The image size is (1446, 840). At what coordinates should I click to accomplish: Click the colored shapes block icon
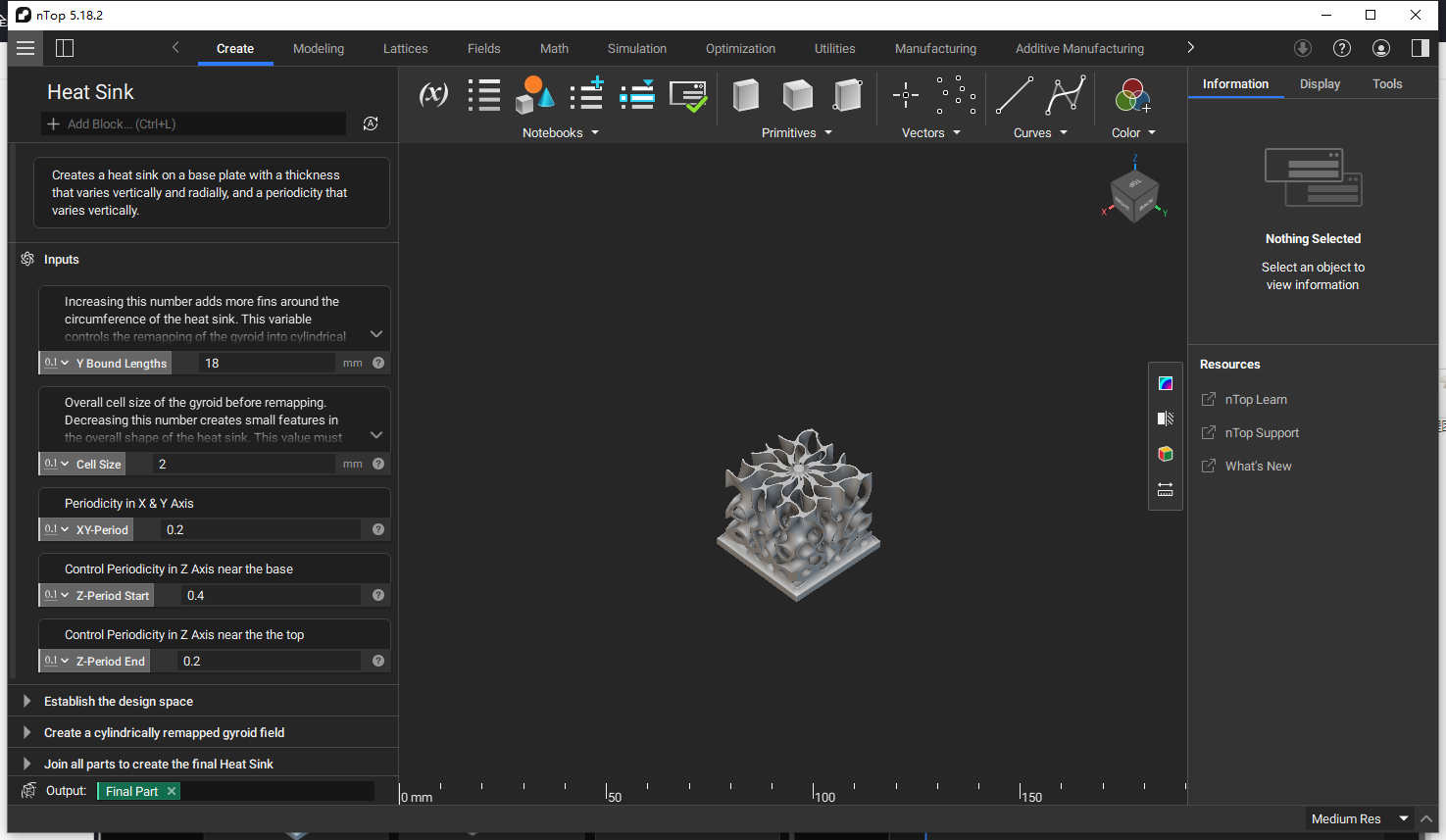click(x=535, y=95)
